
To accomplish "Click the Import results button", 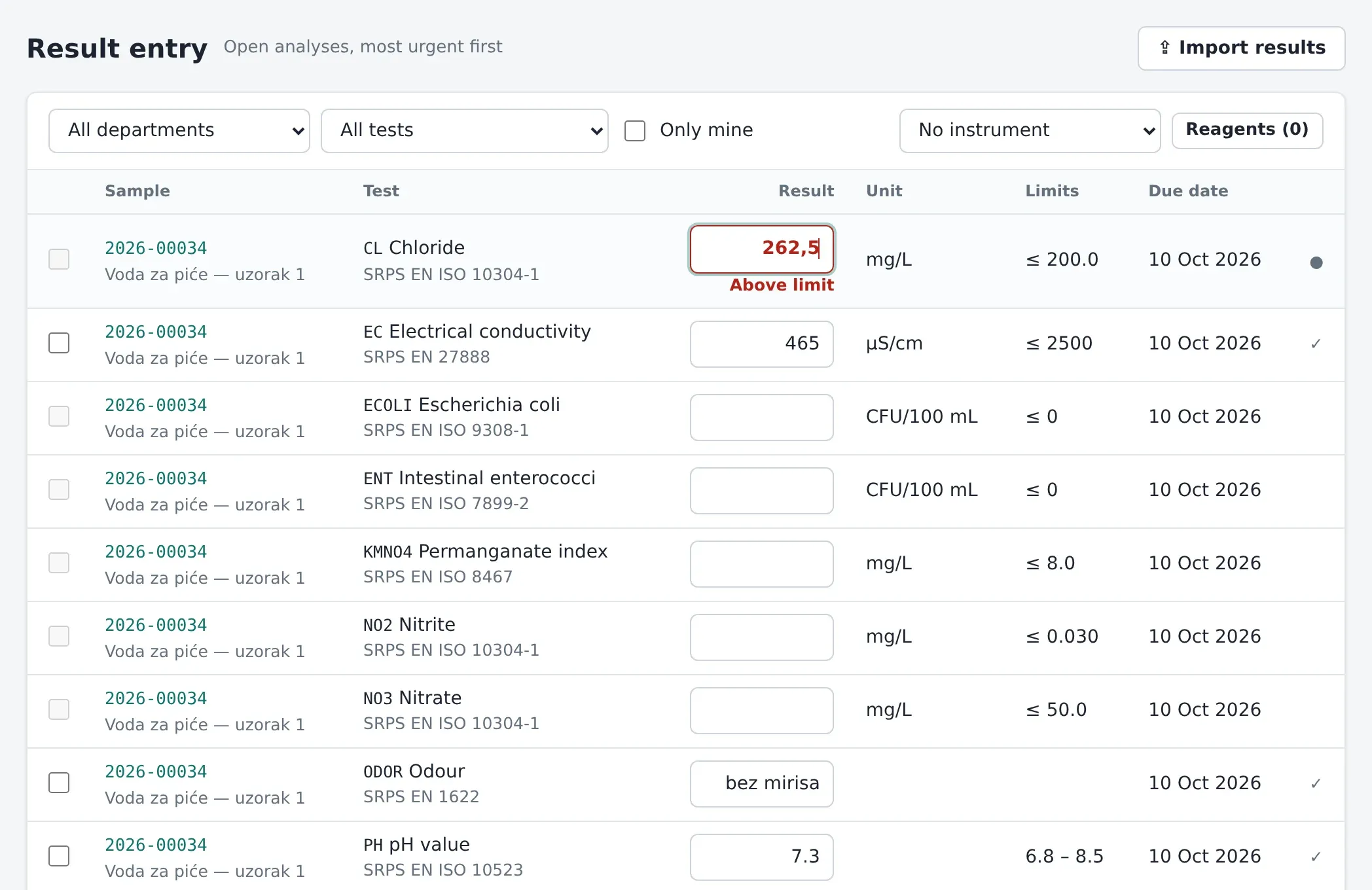I will (1241, 48).
